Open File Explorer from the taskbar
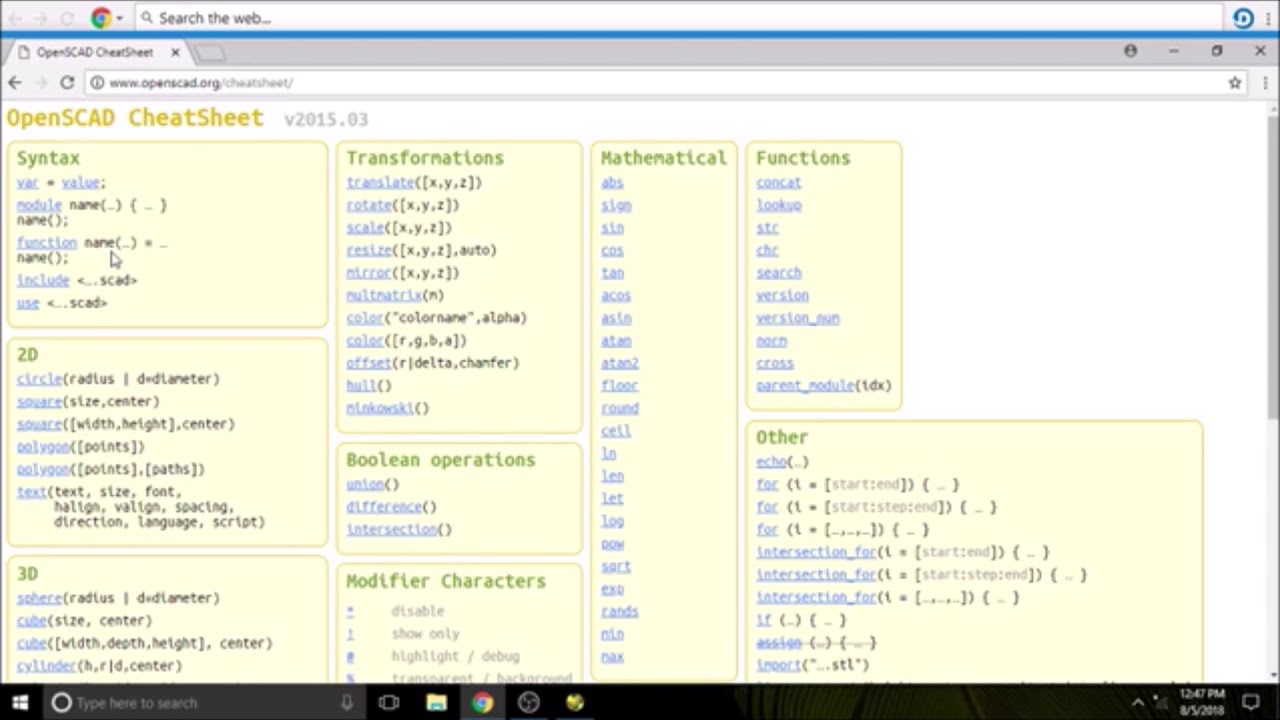1280x720 pixels. pos(436,703)
